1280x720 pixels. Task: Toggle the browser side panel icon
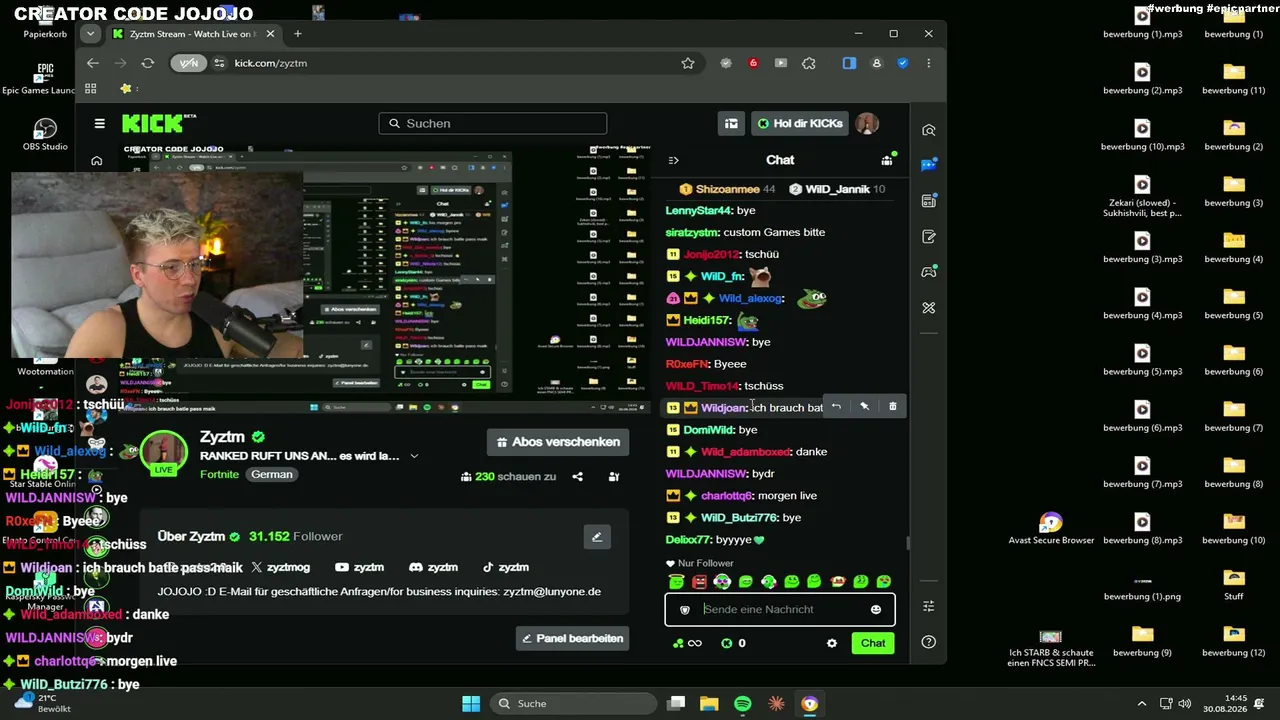[849, 63]
